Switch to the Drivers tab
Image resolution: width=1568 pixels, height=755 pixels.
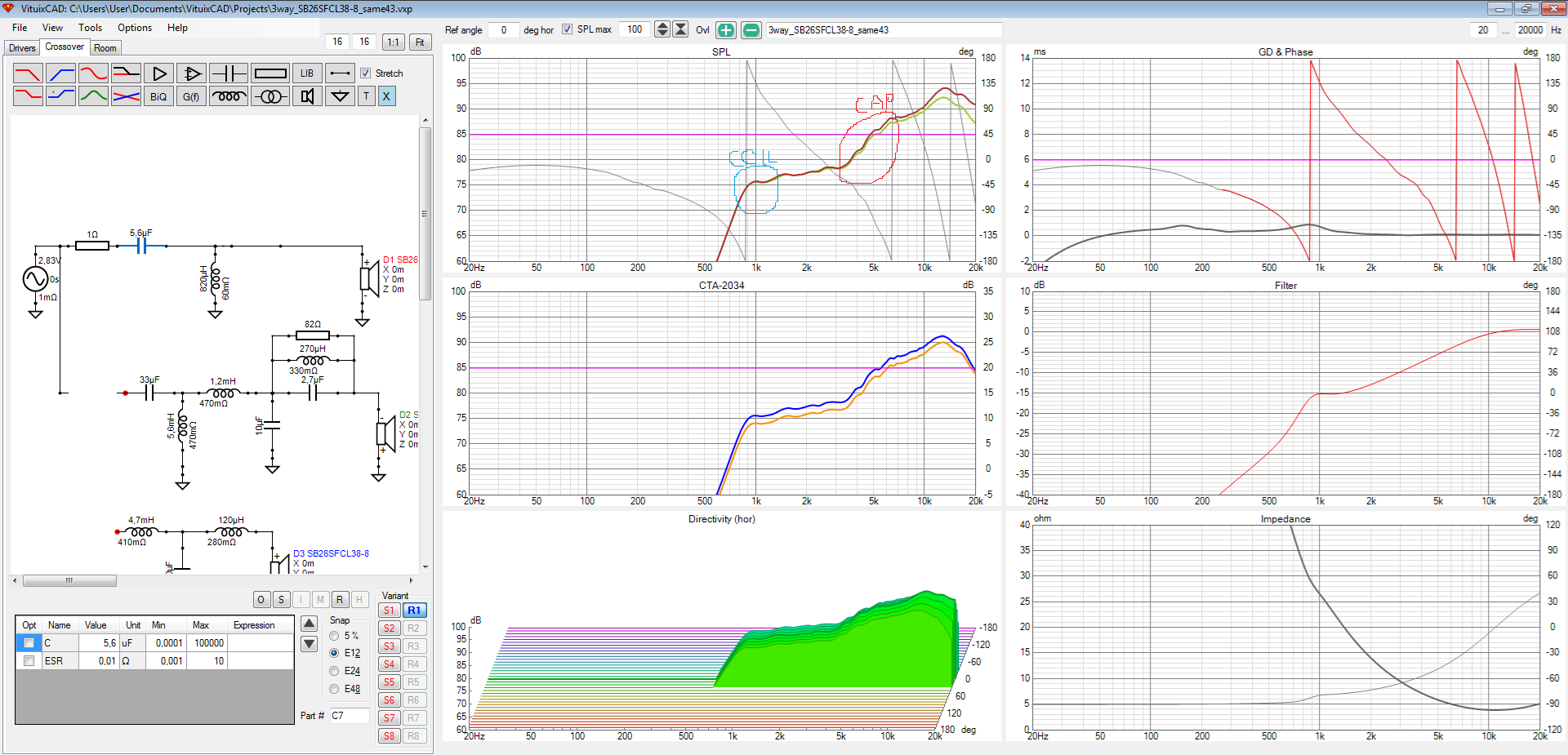pos(22,48)
